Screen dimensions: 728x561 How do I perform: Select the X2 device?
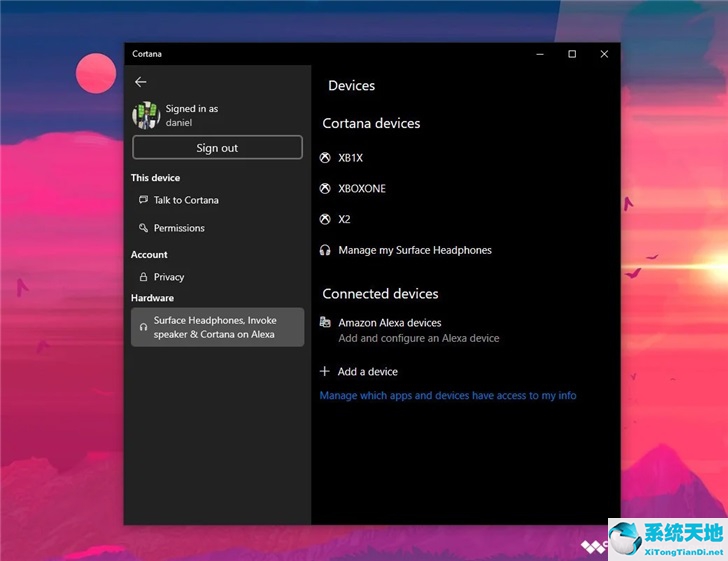coord(344,219)
